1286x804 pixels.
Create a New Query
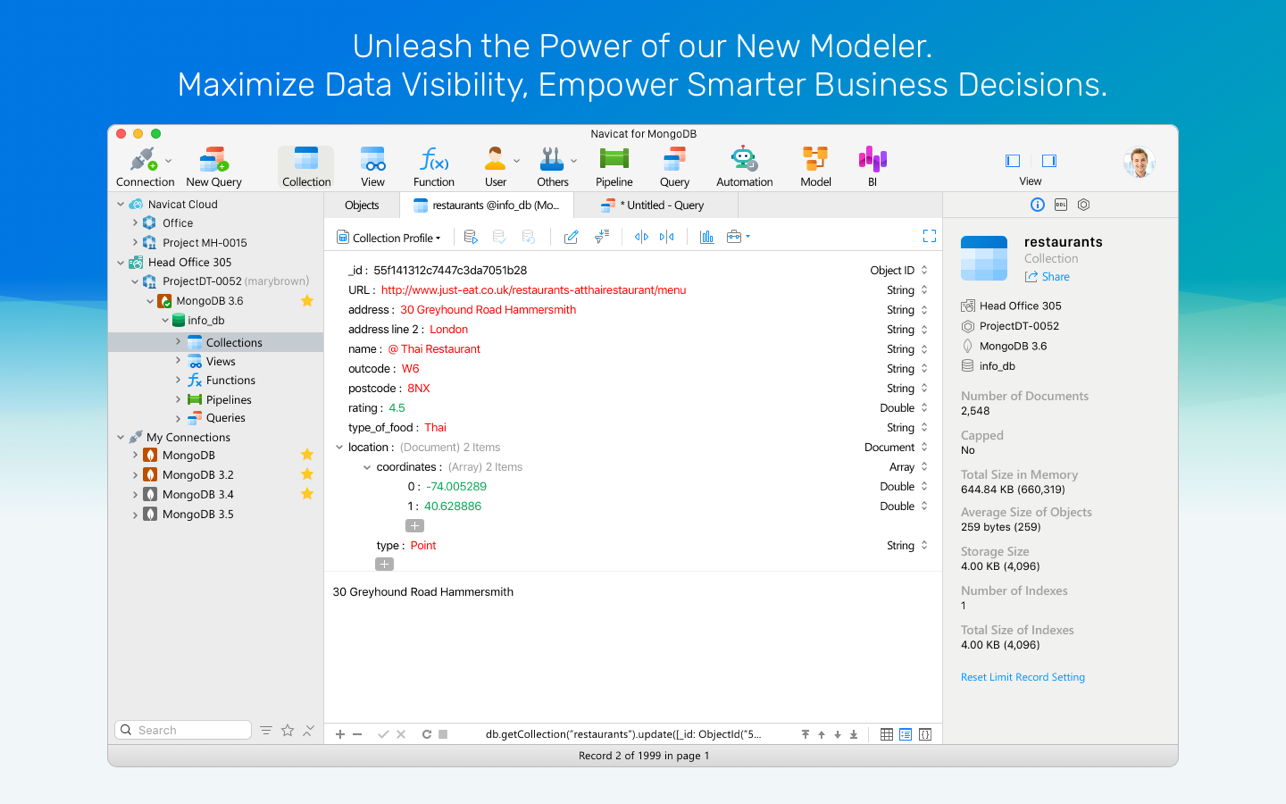click(213, 167)
